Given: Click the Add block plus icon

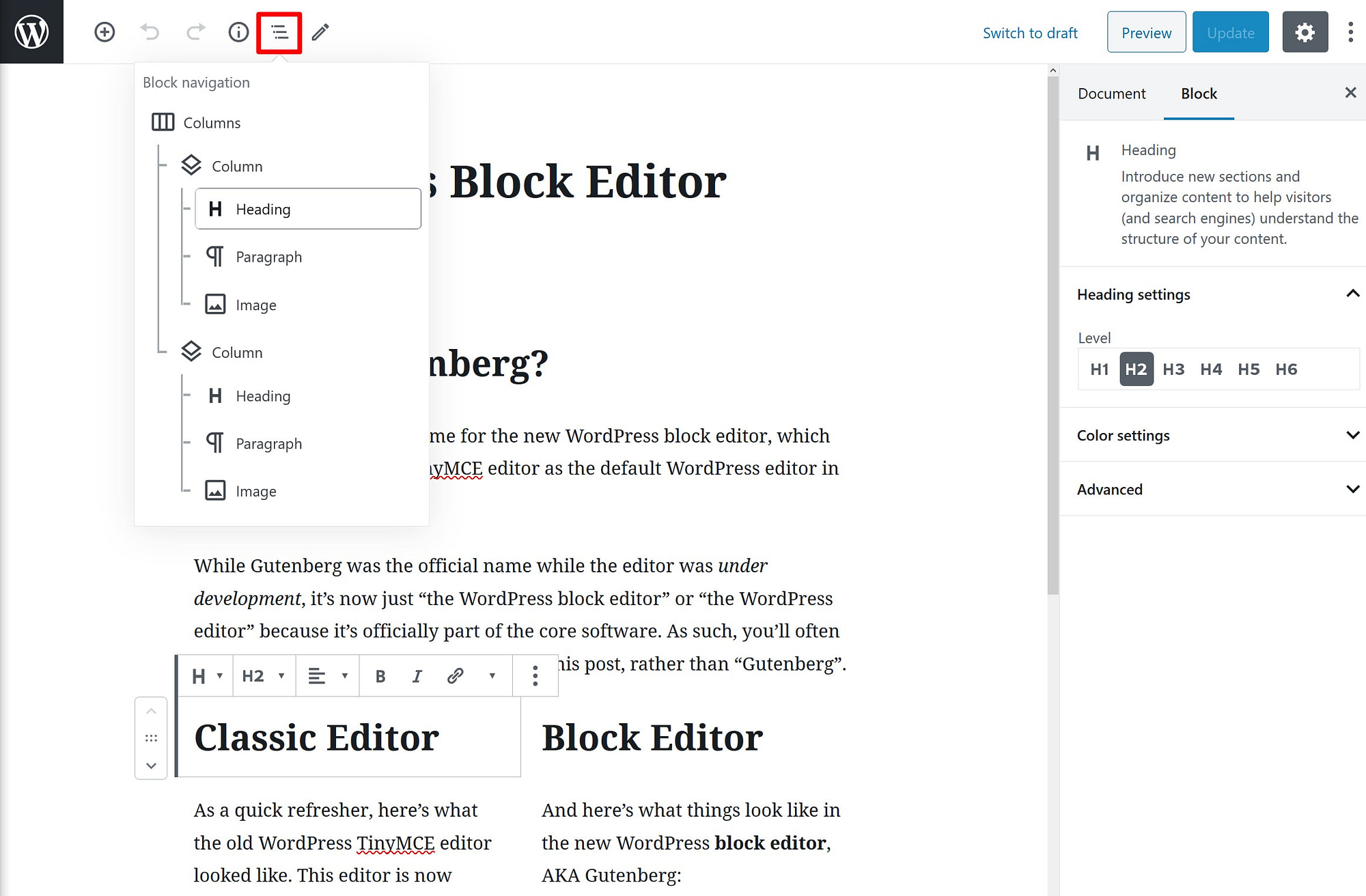Looking at the screenshot, I should click(104, 32).
